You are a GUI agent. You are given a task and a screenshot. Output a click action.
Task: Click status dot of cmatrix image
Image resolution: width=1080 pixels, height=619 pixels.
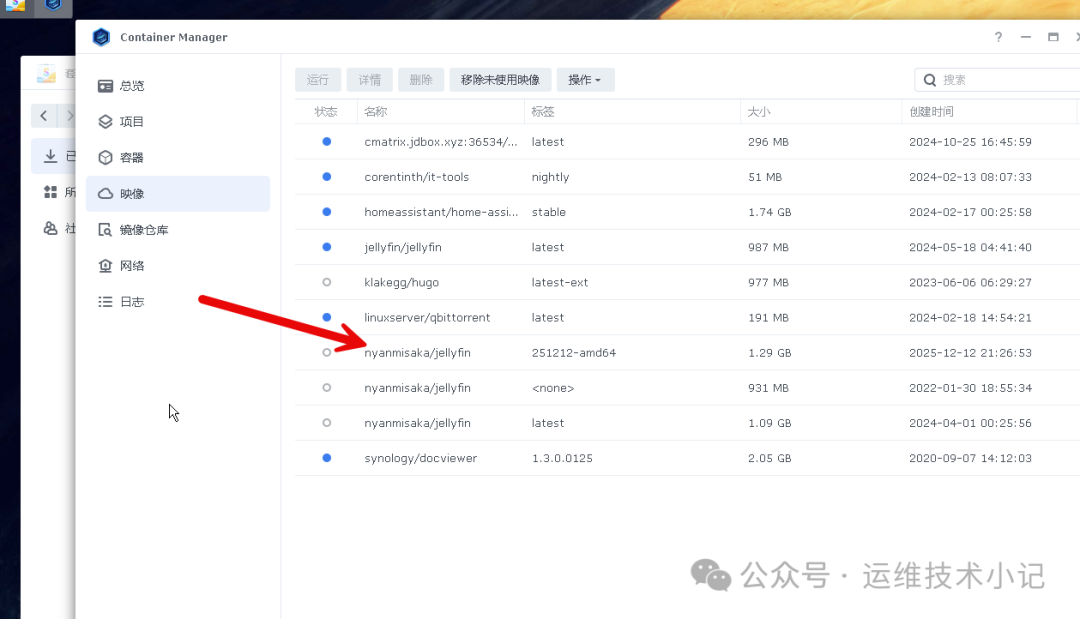(x=326, y=141)
